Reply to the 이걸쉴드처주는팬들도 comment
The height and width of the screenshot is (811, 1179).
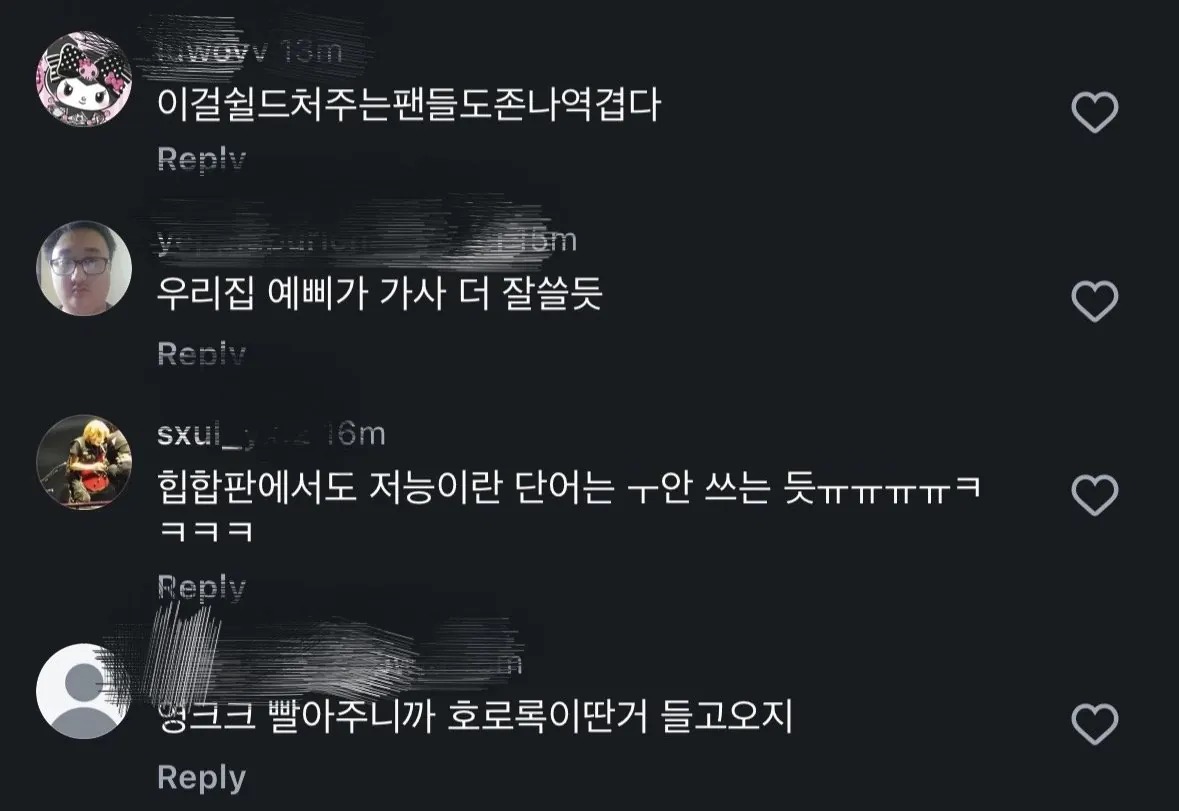202,159
